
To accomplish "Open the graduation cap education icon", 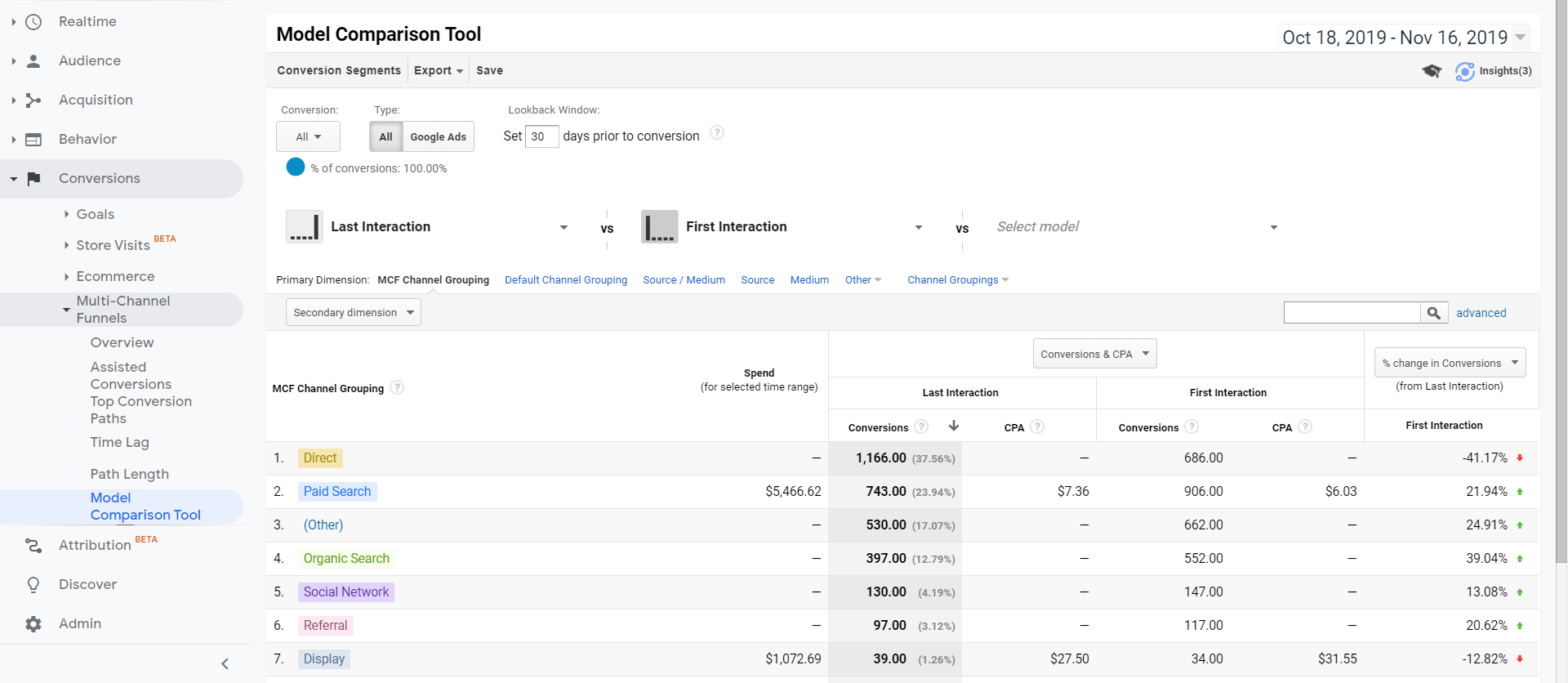I will tap(1431, 71).
